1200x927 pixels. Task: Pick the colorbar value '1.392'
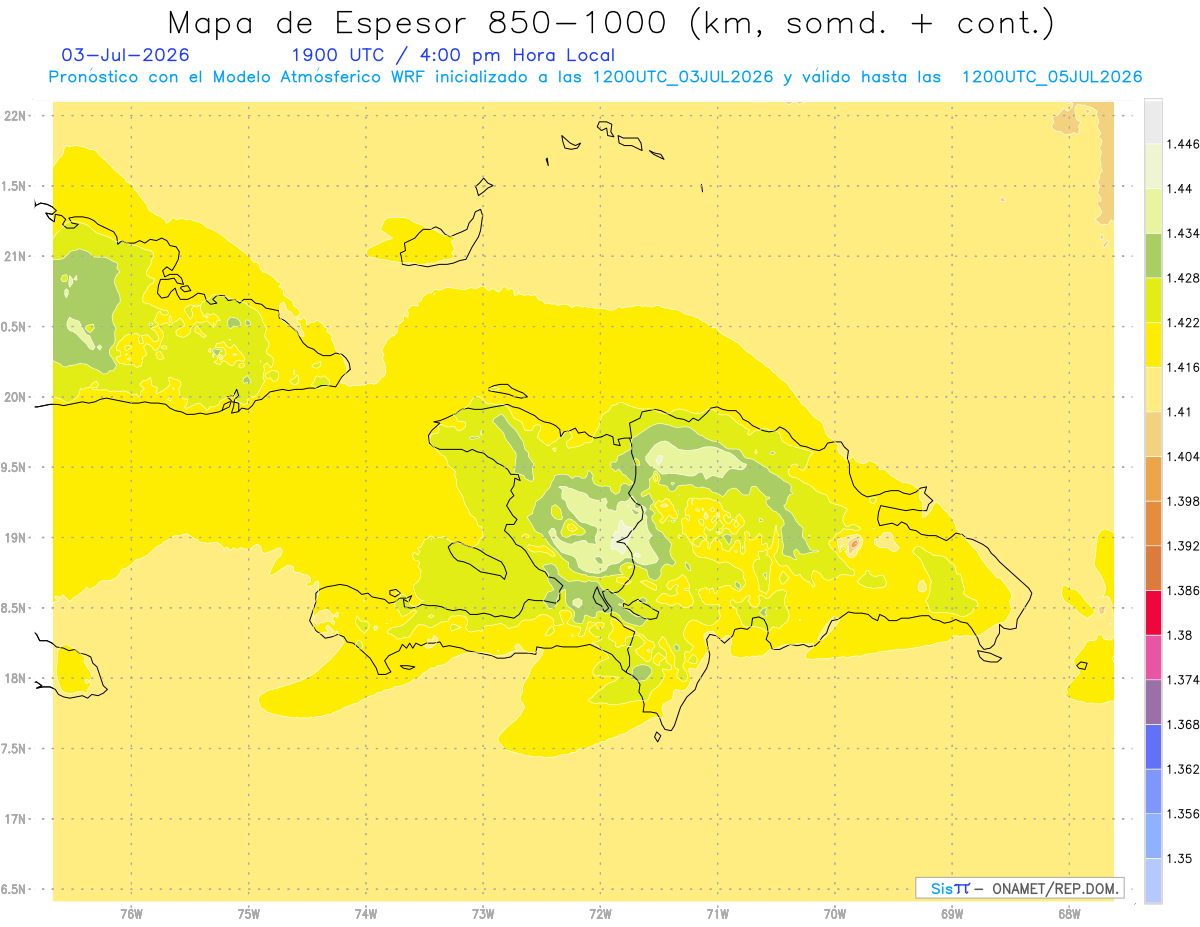(1184, 546)
